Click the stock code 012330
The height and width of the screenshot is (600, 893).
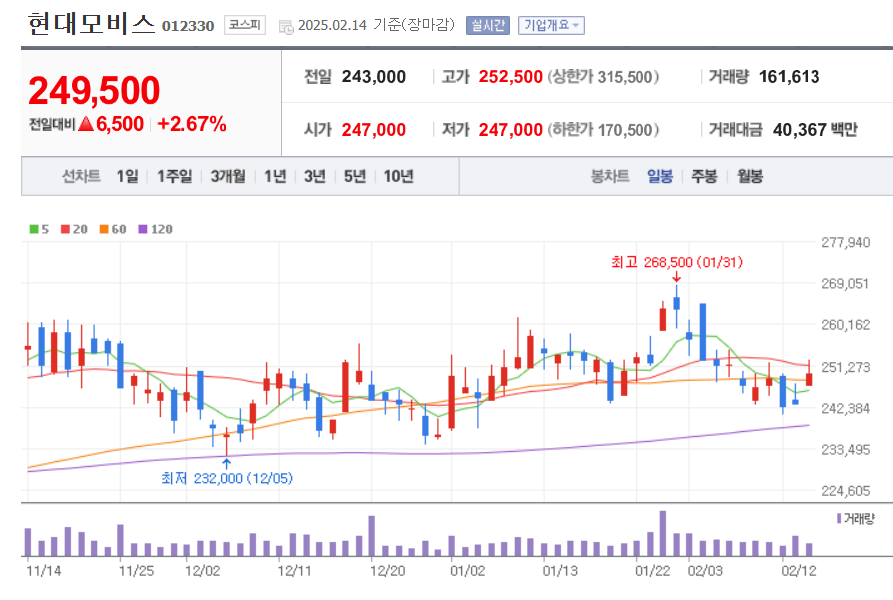[x=188, y=26]
